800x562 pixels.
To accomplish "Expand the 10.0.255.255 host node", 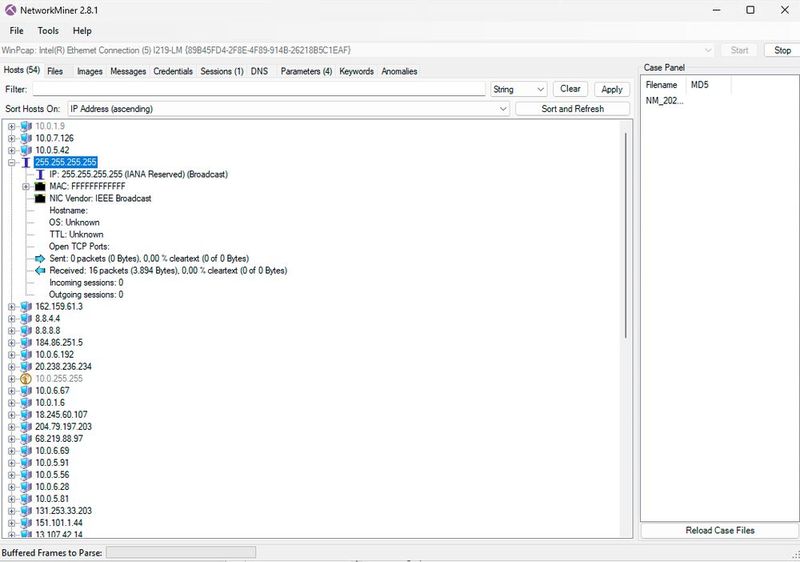I will tap(11, 379).
